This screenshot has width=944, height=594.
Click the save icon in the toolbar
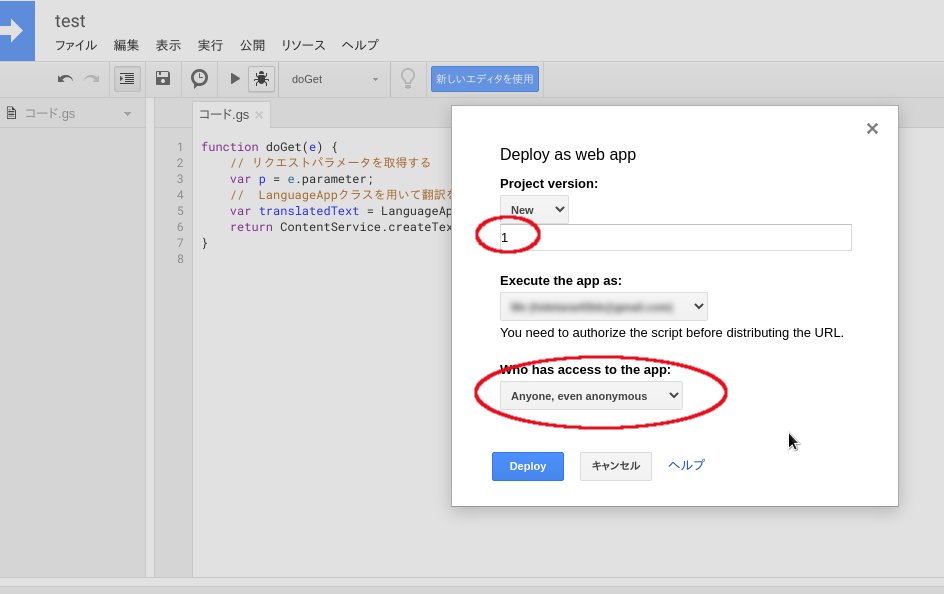coord(162,78)
